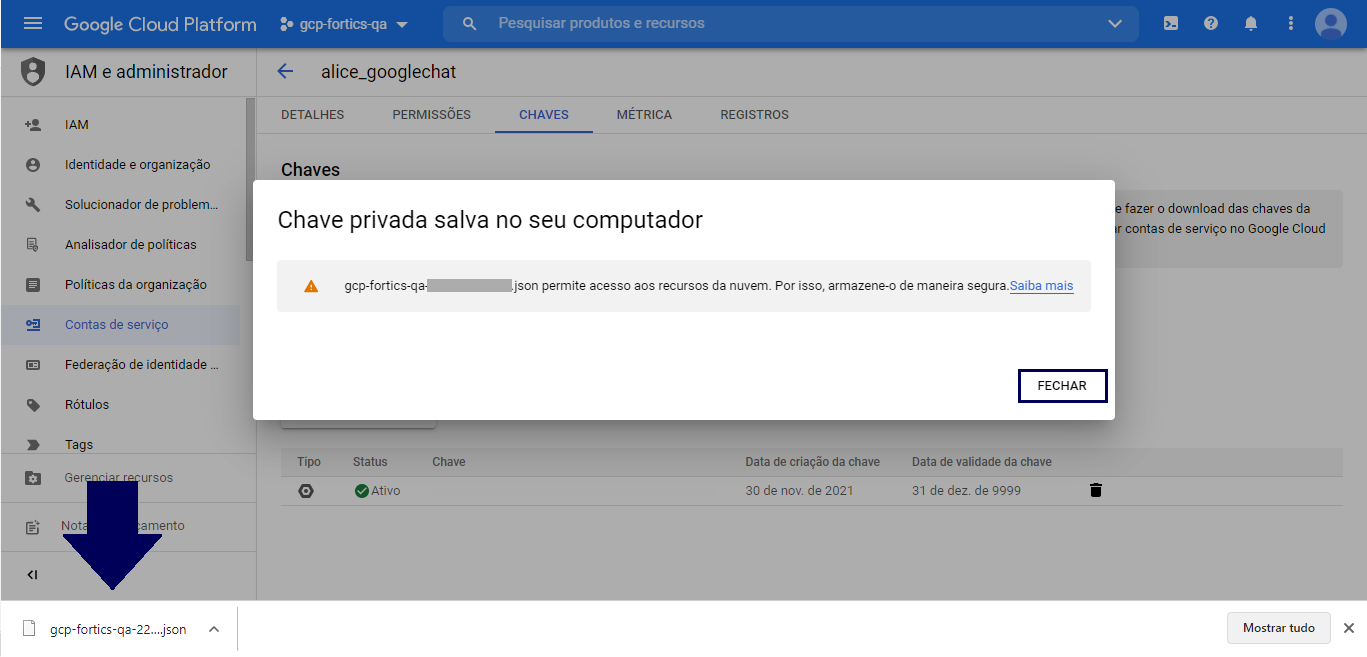This screenshot has height=657, width=1367.
Task: Click the search magnifier icon
Action: (470, 24)
